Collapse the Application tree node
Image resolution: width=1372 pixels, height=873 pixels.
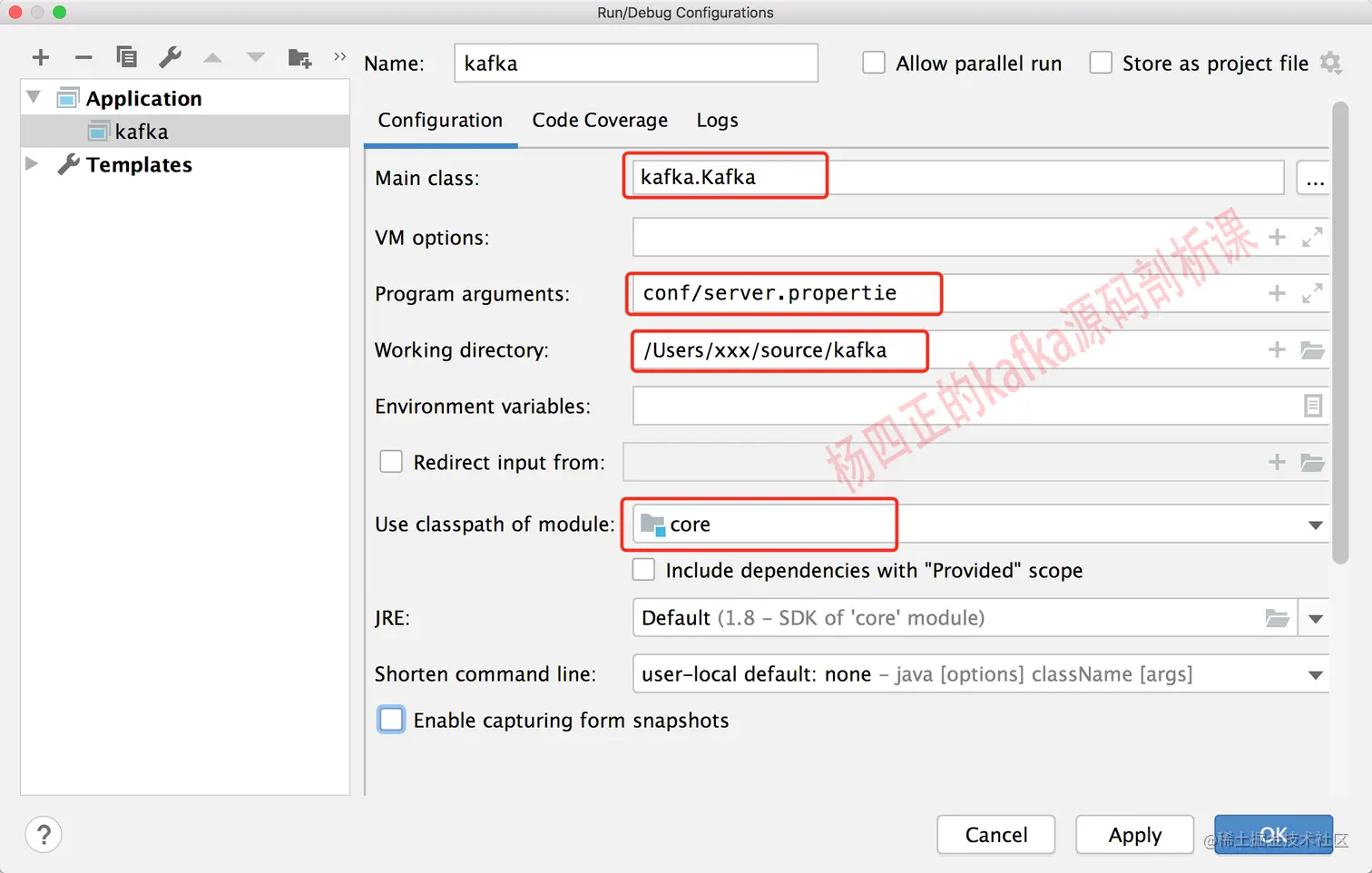coord(34,96)
